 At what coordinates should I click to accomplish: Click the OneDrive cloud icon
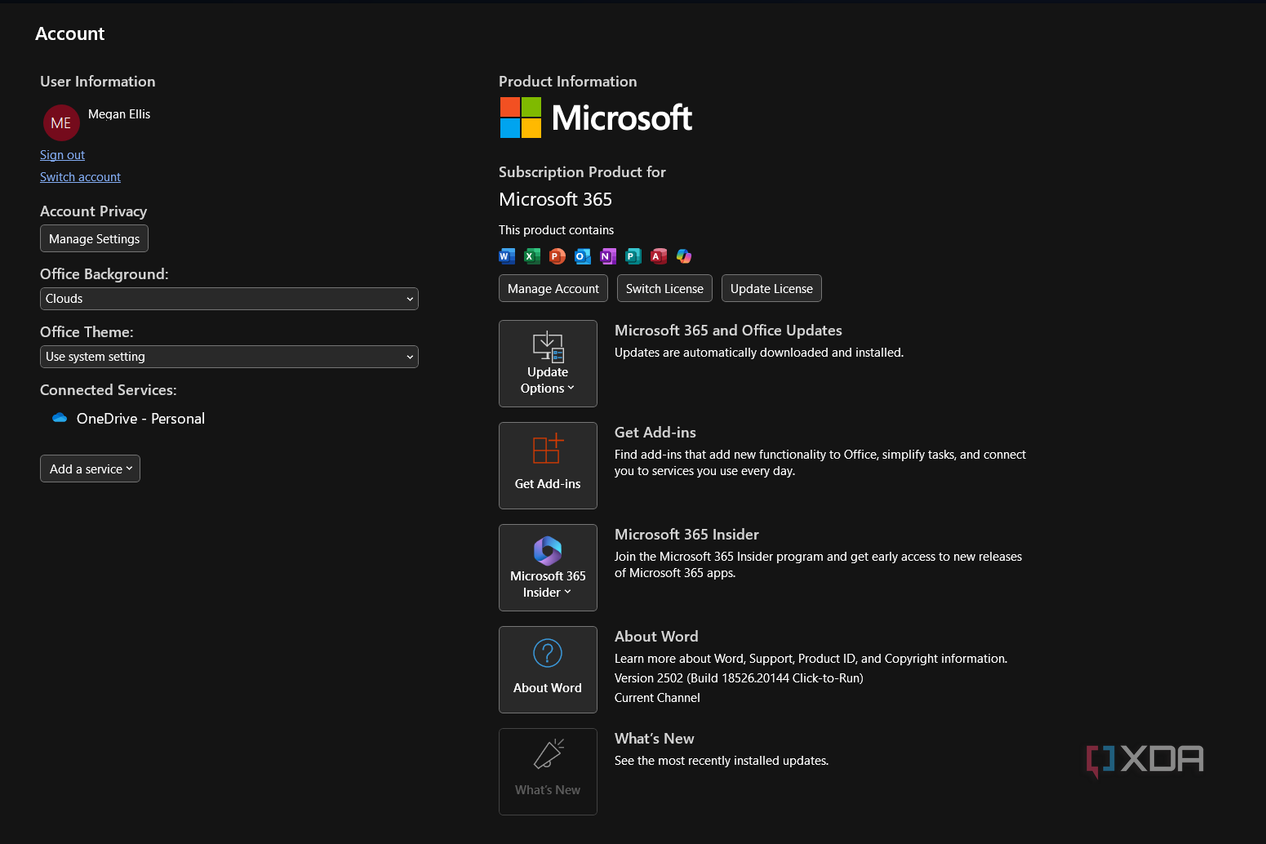[59, 418]
